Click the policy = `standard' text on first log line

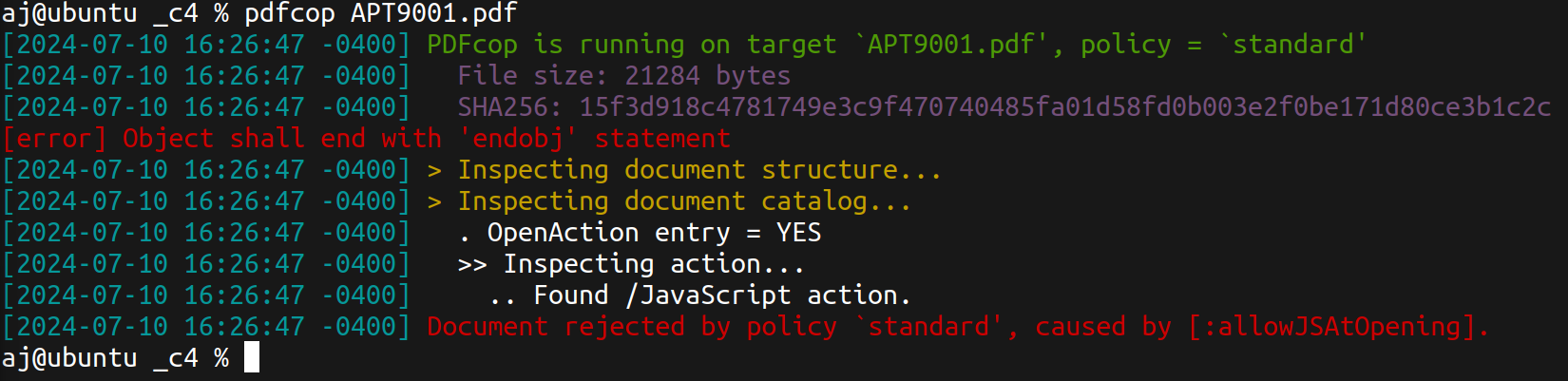(x=1225, y=45)
